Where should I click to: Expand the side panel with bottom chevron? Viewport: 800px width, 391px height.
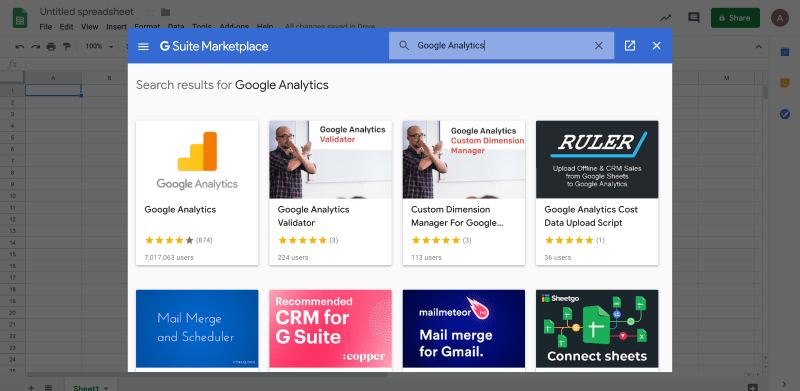(x=785, y=384)
